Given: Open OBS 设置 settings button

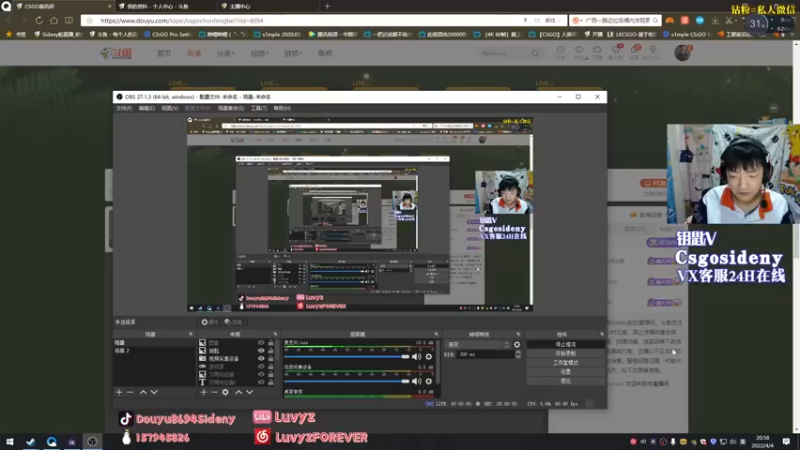Looking at the screenshot, I should point(565,372).
